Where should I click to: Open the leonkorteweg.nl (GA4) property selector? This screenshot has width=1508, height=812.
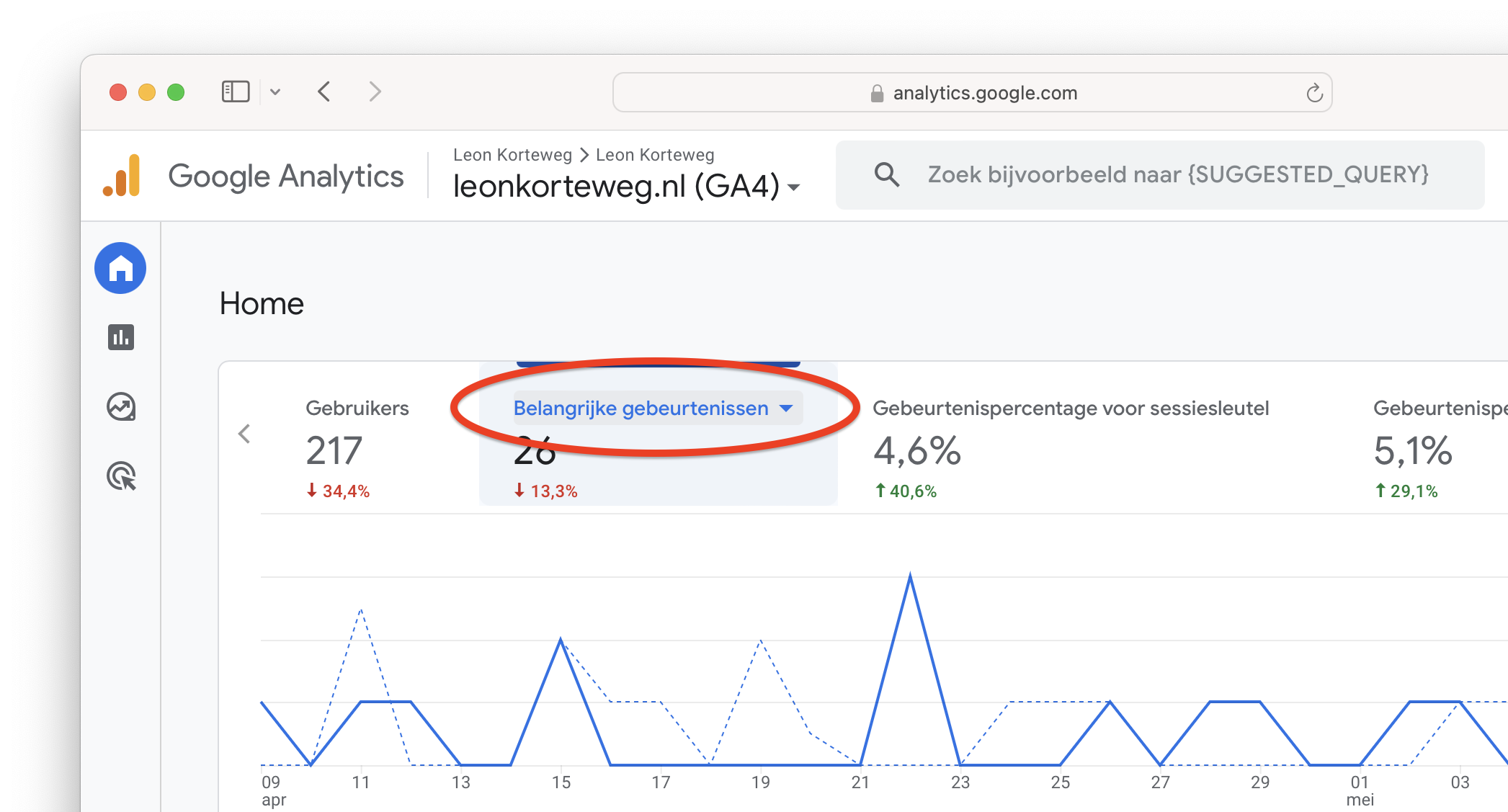(626, 186)
